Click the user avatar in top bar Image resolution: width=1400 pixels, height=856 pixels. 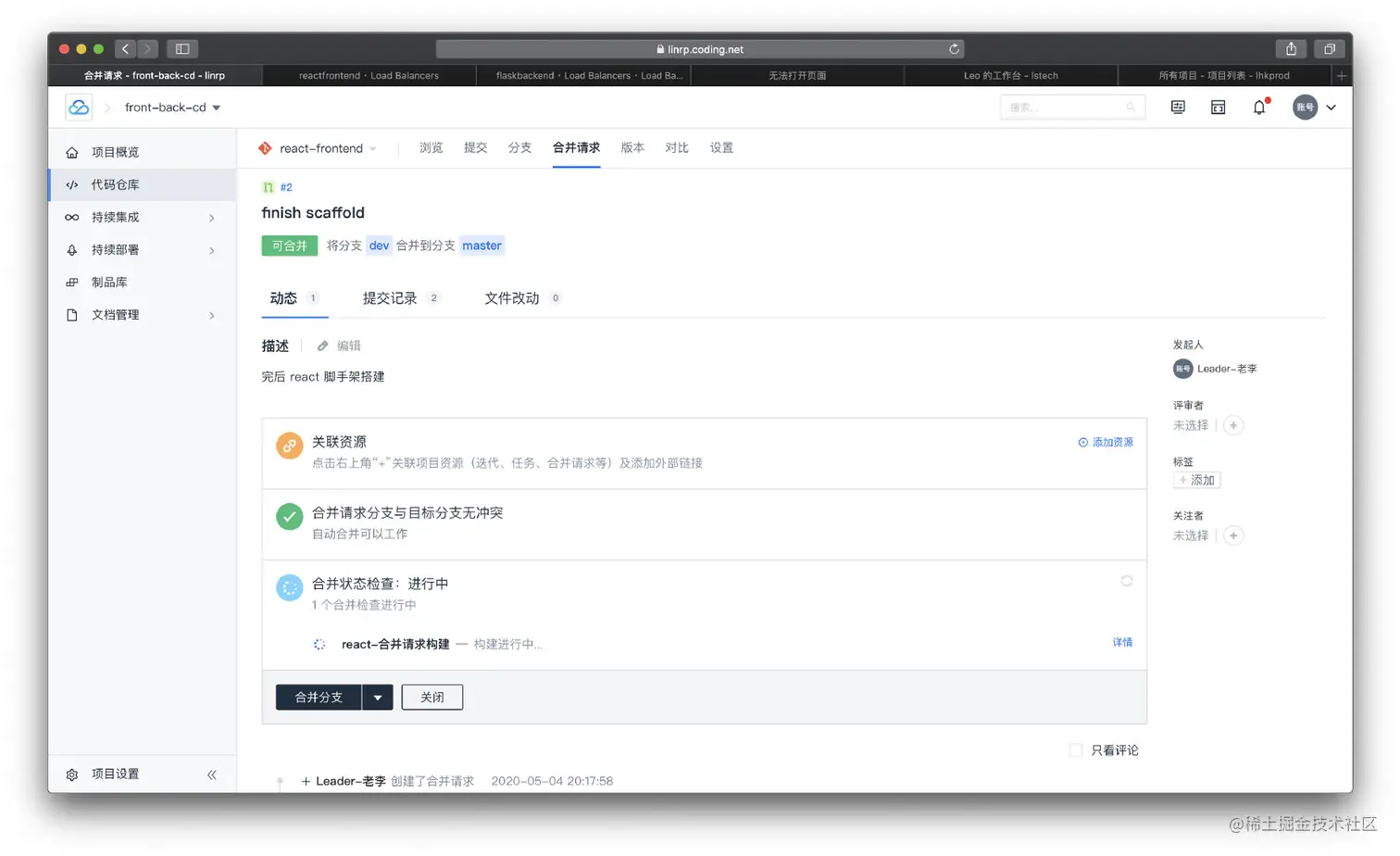click(1306, 107)
